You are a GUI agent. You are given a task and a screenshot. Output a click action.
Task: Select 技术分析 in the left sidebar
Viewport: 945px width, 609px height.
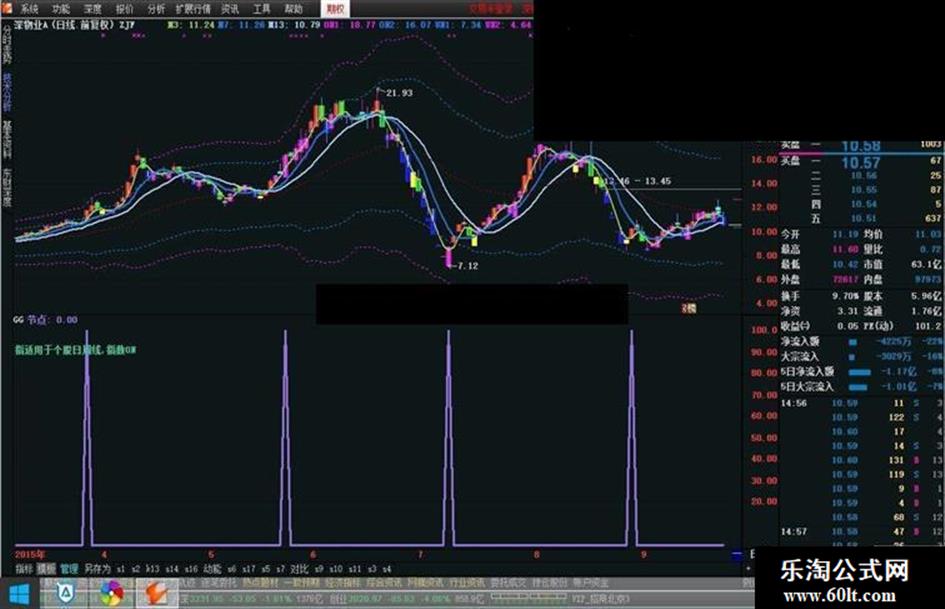click(7, 91)
